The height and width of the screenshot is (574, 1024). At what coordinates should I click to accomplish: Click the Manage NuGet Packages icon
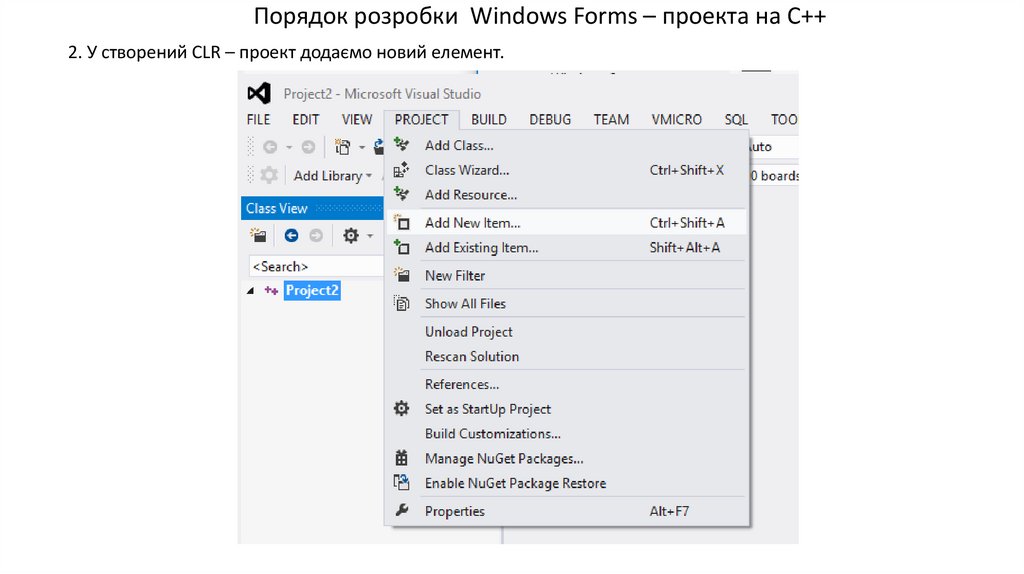coord(402,458)
